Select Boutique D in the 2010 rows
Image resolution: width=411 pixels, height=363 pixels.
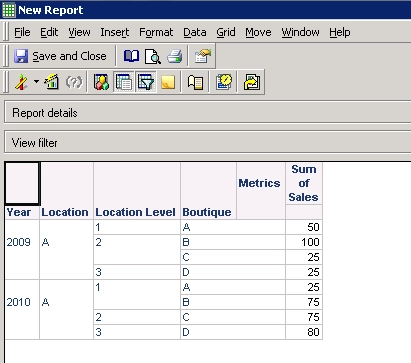pos(233,332)
